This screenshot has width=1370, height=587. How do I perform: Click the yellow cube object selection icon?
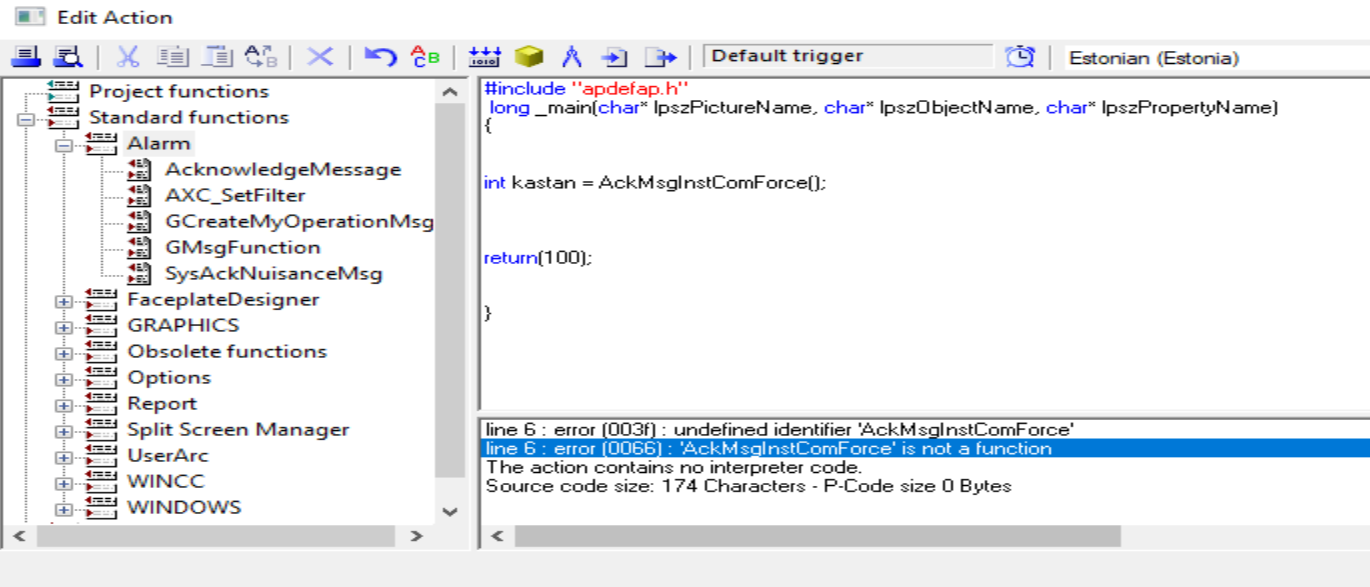tap(528, 57)
